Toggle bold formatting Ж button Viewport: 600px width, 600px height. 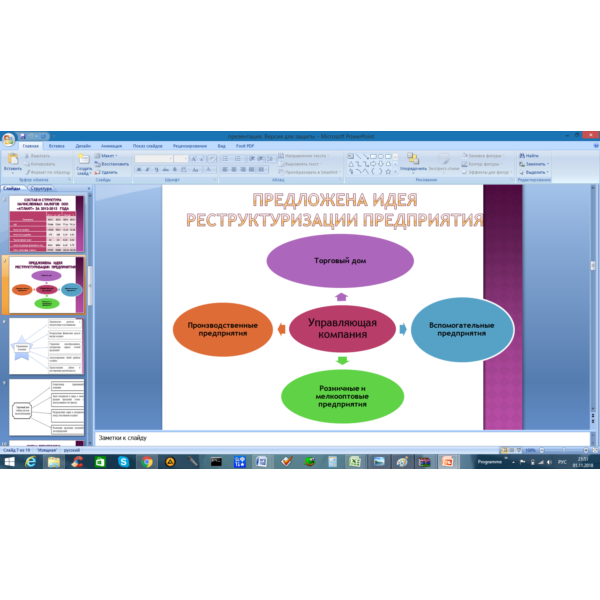click(x=139, y=170)
